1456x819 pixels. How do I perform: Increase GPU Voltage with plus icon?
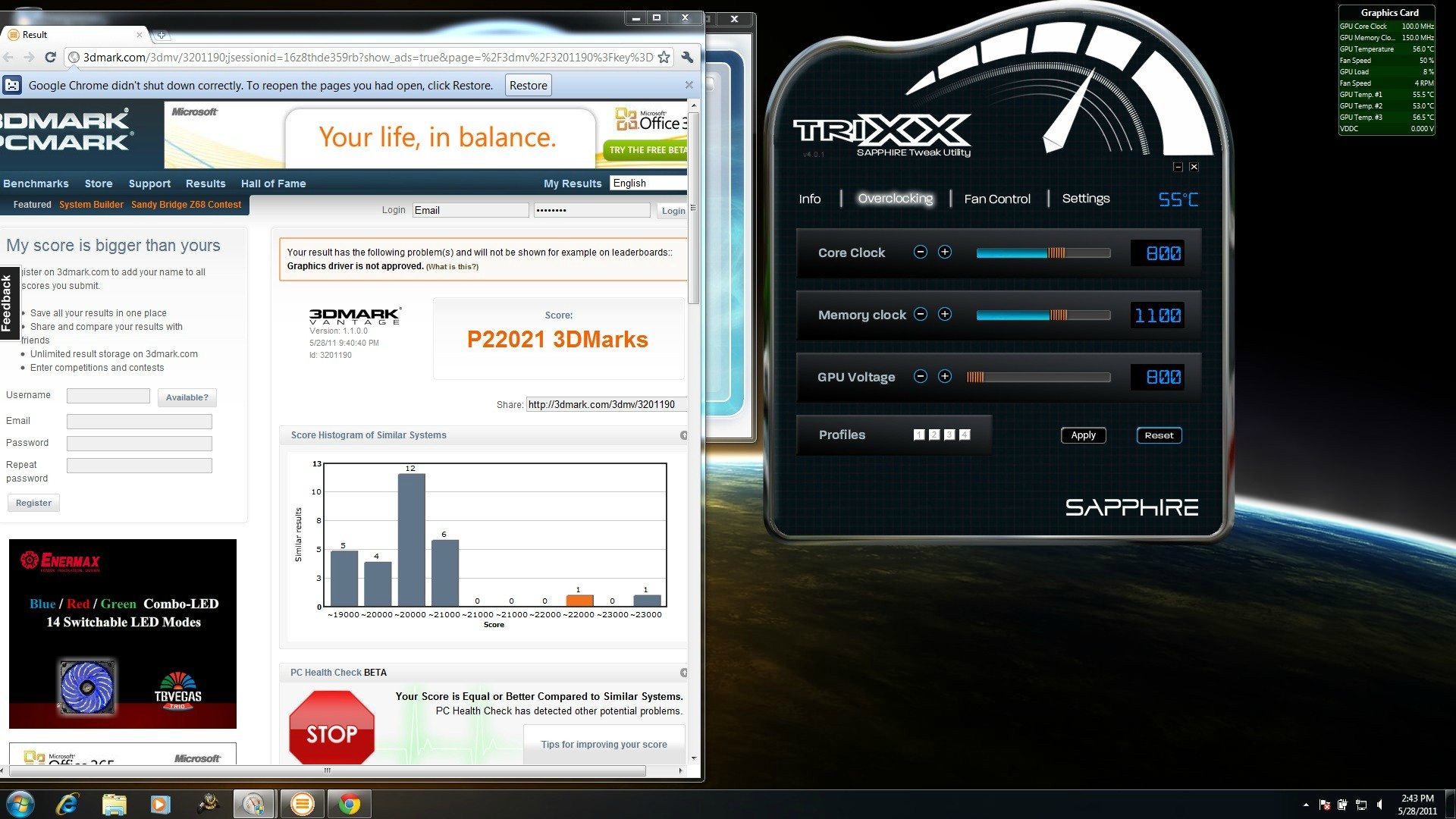click(x=945, y=376)
